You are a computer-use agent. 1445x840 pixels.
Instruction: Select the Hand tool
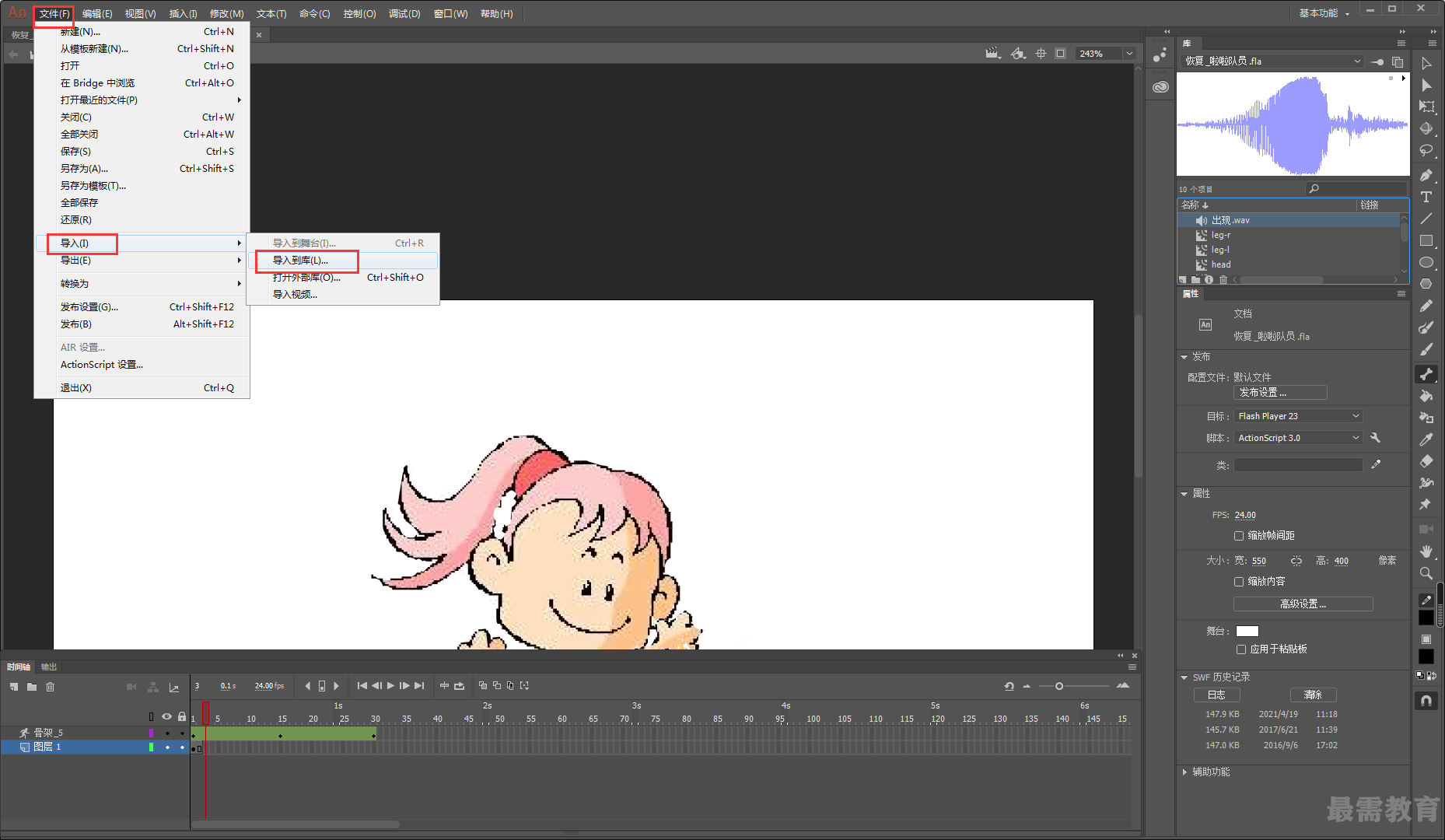tap(1426, 551)
